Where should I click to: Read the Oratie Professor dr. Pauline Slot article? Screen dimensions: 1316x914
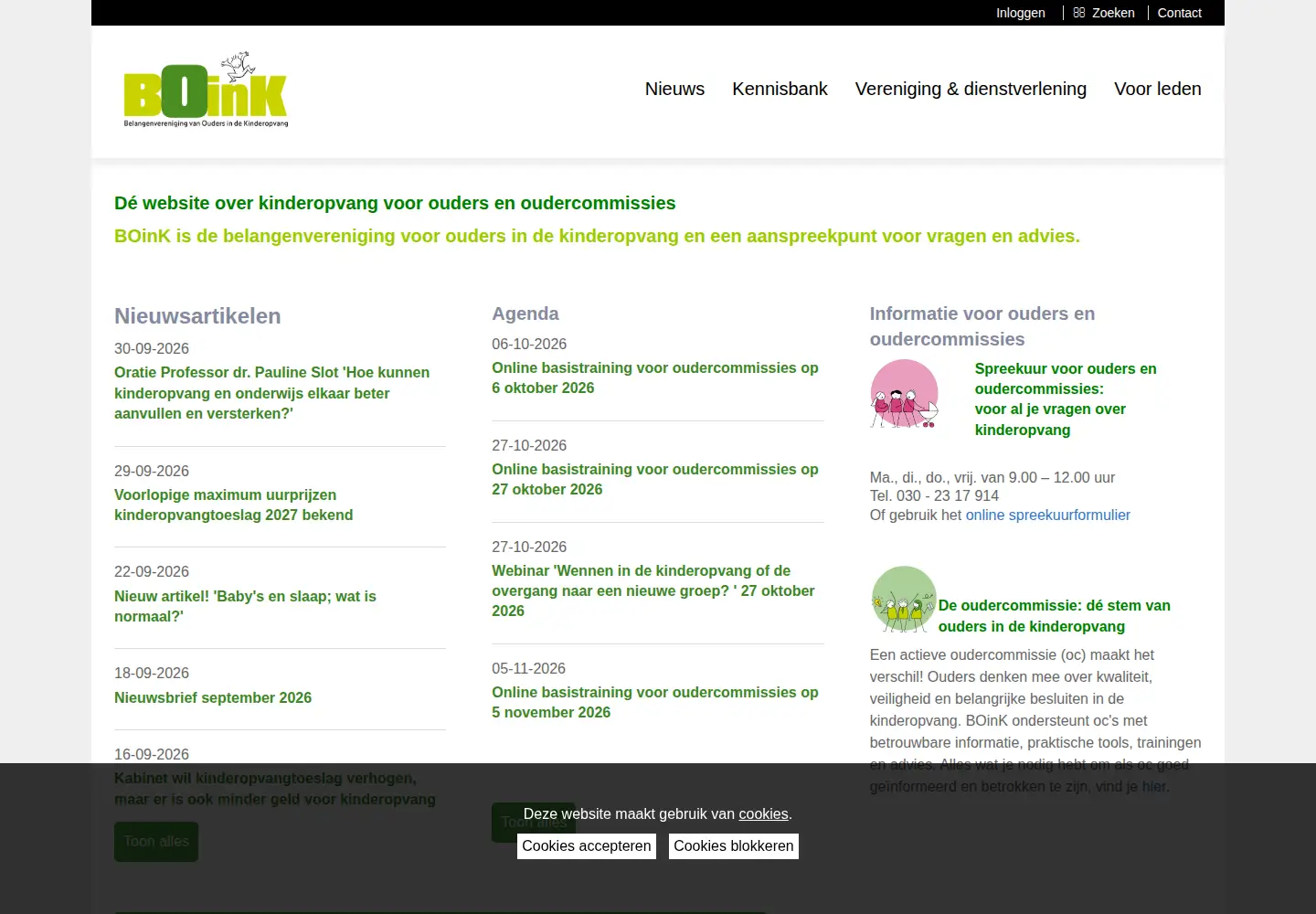[272, 393]
